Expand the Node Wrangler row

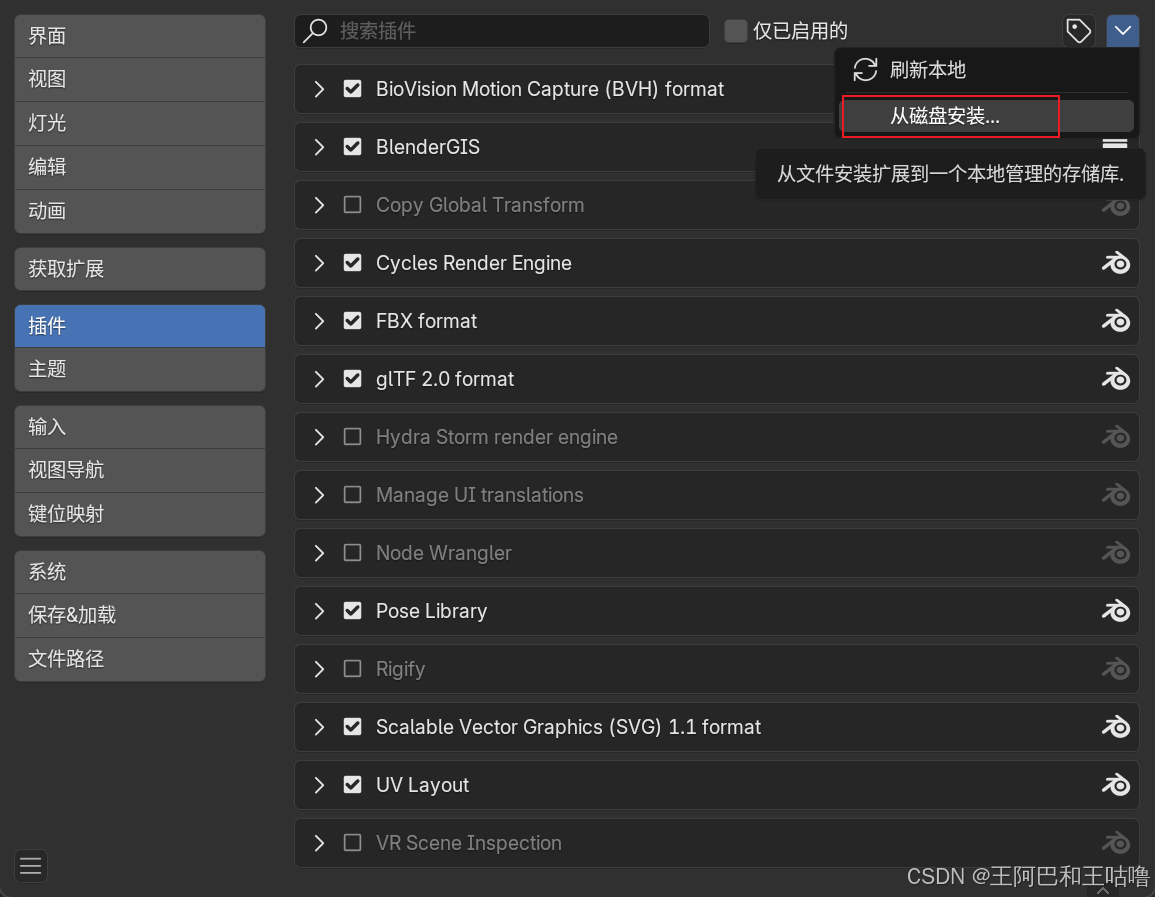(319, 553)
